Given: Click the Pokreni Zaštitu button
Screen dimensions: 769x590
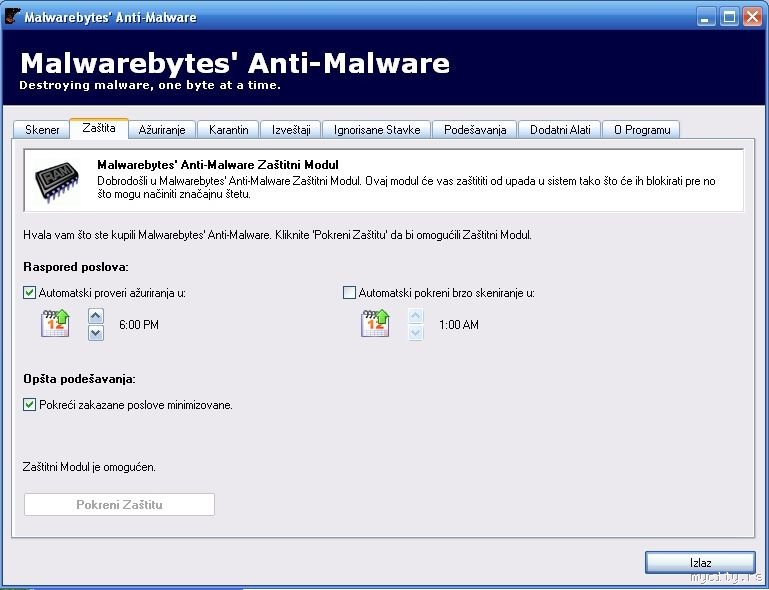Looking at the screenshot, I should click(119, 505).
